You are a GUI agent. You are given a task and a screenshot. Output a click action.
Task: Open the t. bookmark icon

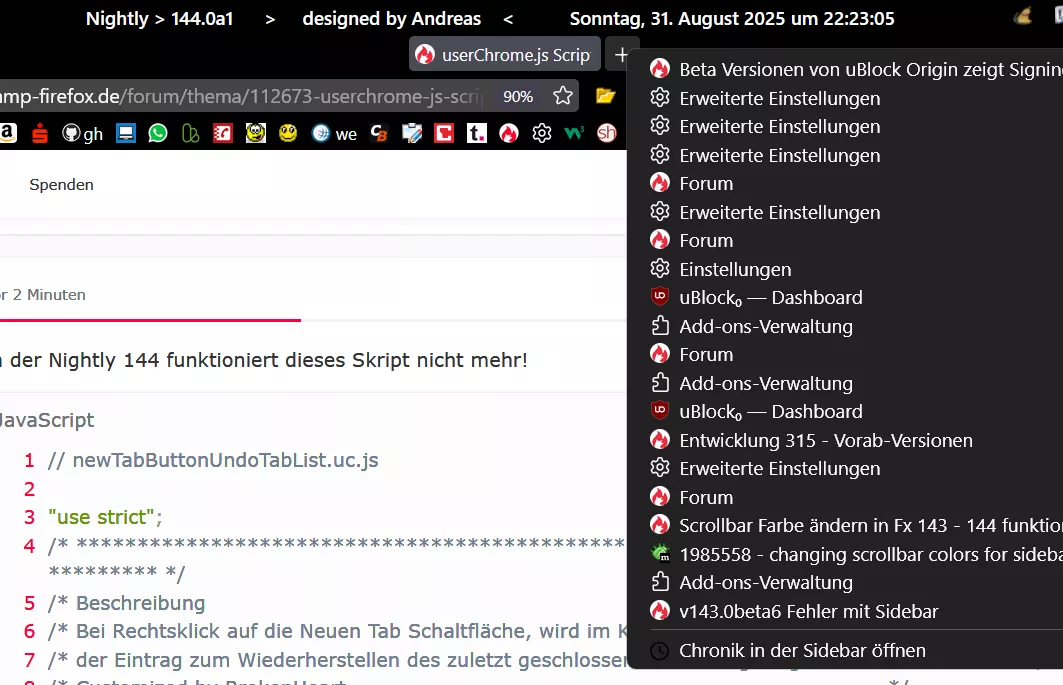[x=477, y=133]
